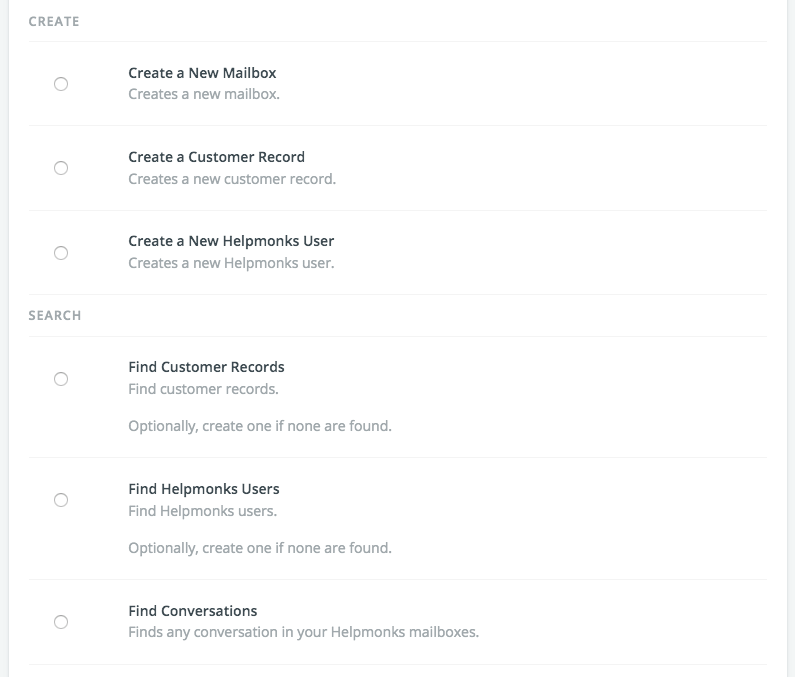Click the 'Creates a new mailbox.' description

click(x=204, y=94)
